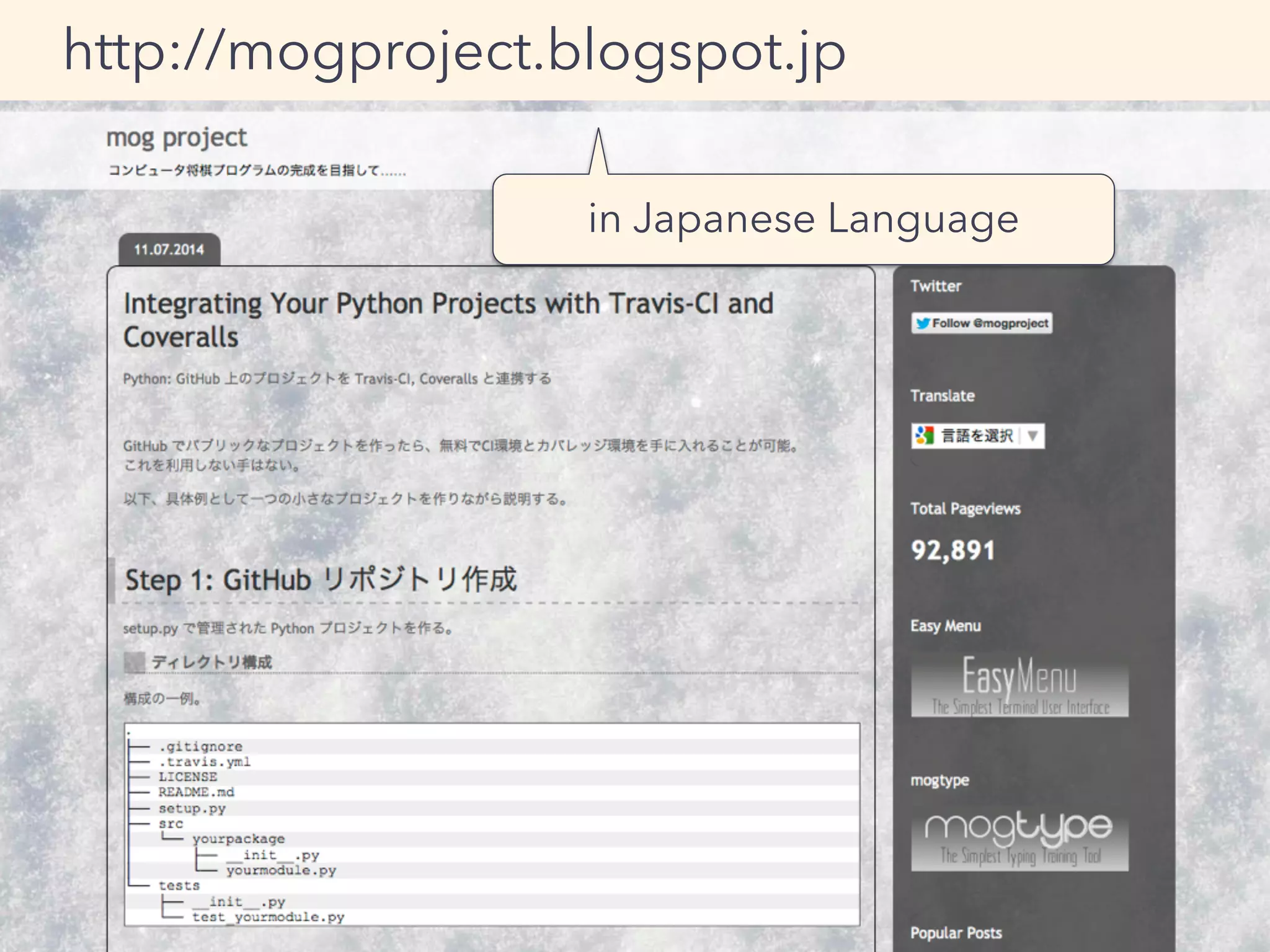
Task: Click the Translate dropdown arrow
Action: [1032, 436]
